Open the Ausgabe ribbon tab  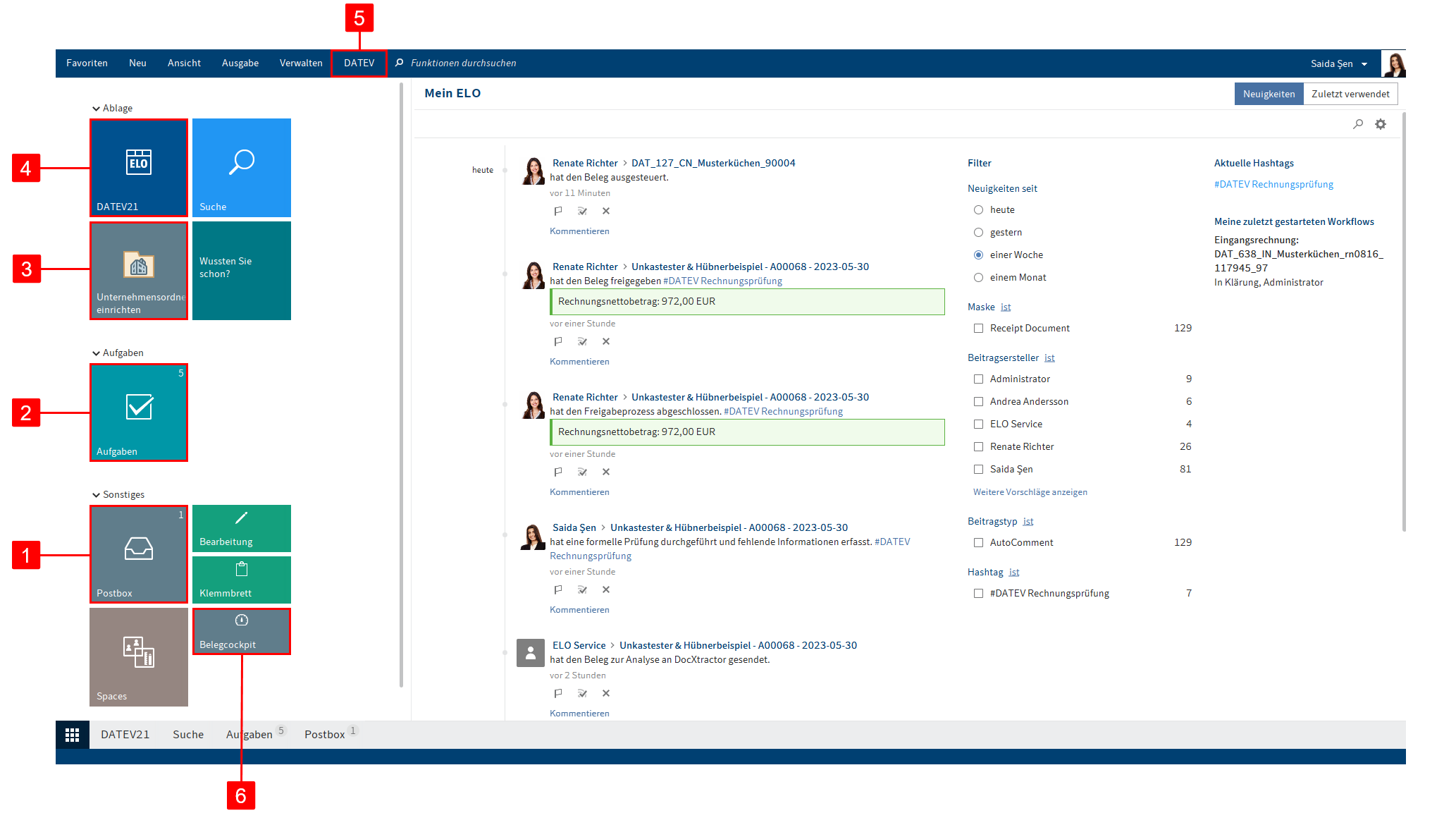point(240,63)
